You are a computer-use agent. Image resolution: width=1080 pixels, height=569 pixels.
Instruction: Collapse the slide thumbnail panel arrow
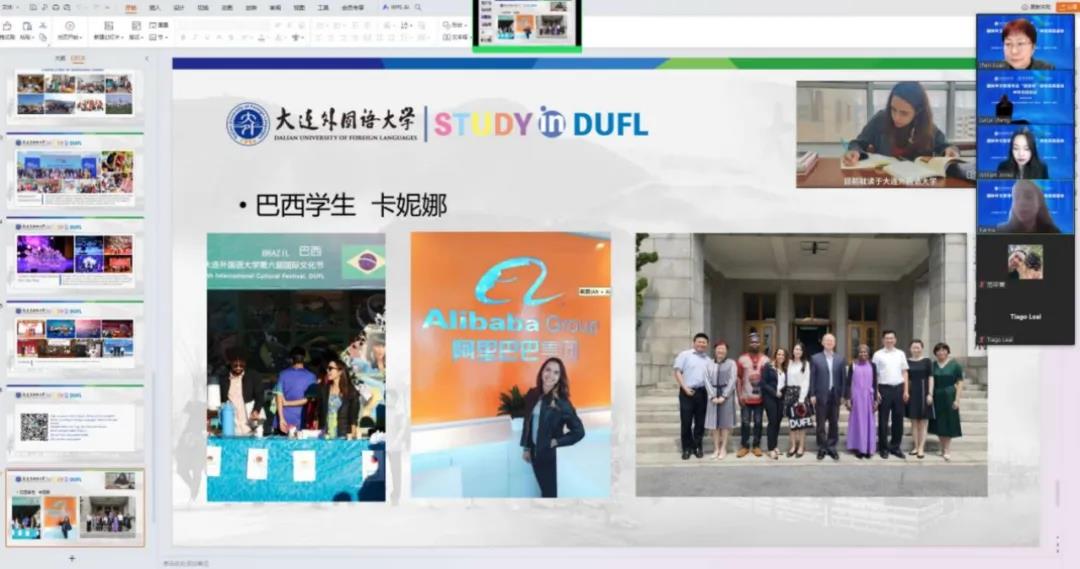pos(147,59)
